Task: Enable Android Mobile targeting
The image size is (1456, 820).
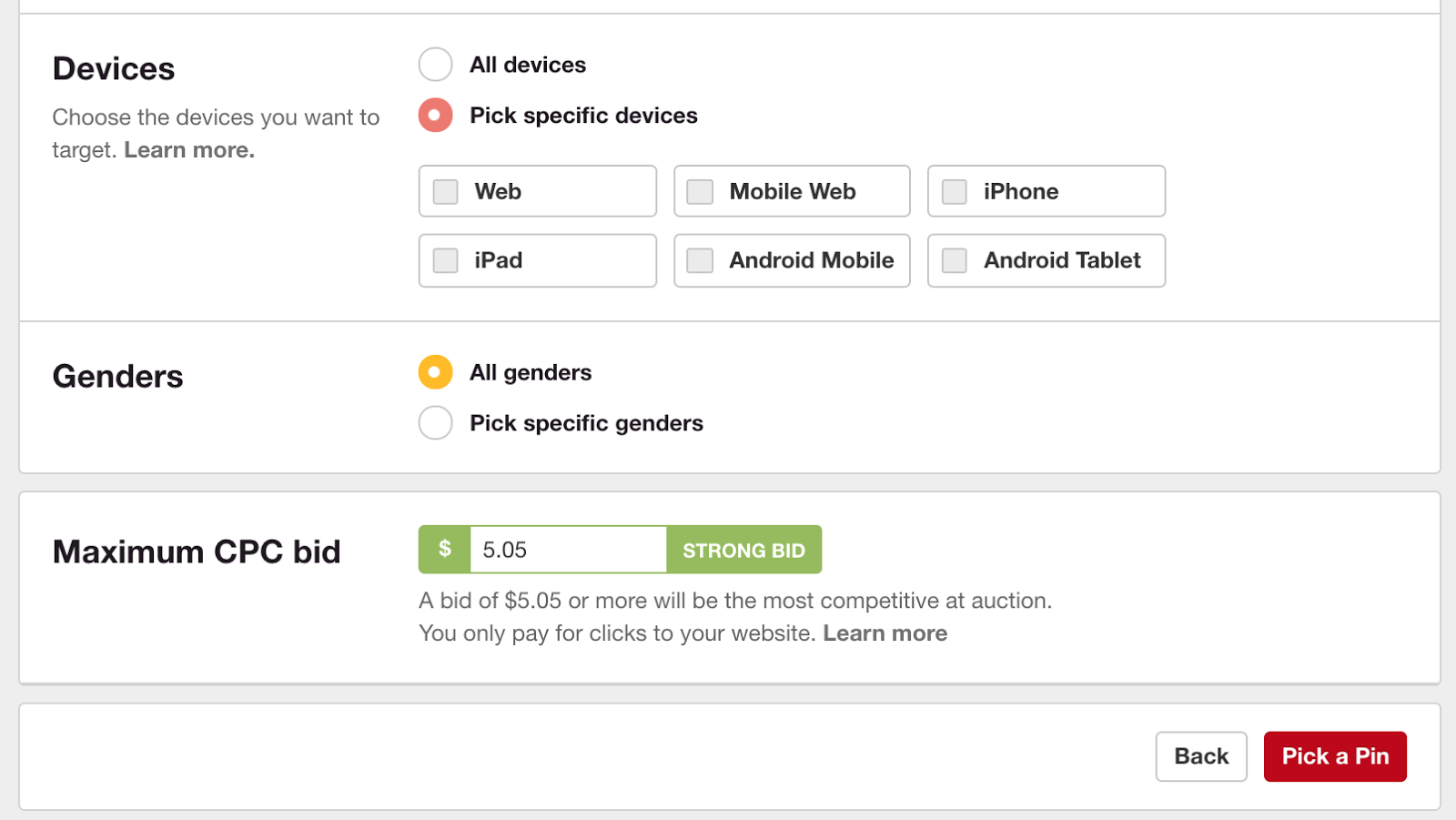Action: [x=699, y=260]
